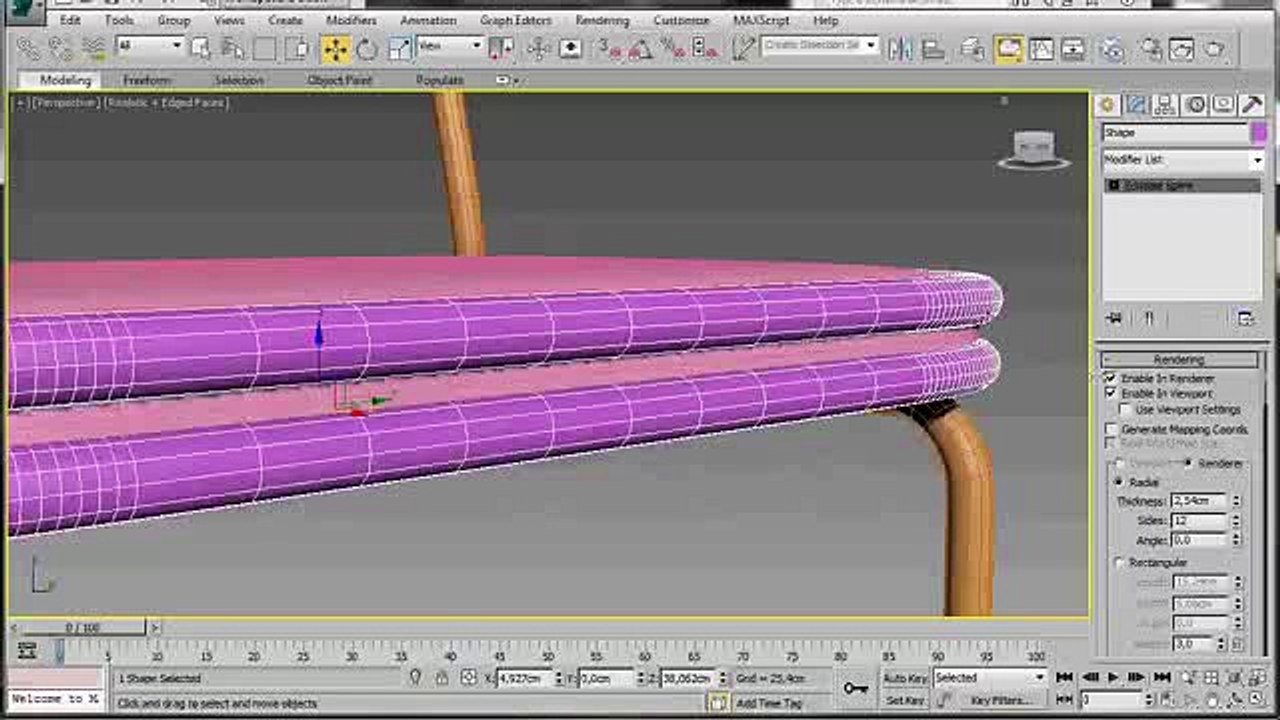Image resolution: width=1280 pixels, height=720 pixels.
Task: Click the Edit Named Selection Sets icon
Action: click(x=743, y=47)
